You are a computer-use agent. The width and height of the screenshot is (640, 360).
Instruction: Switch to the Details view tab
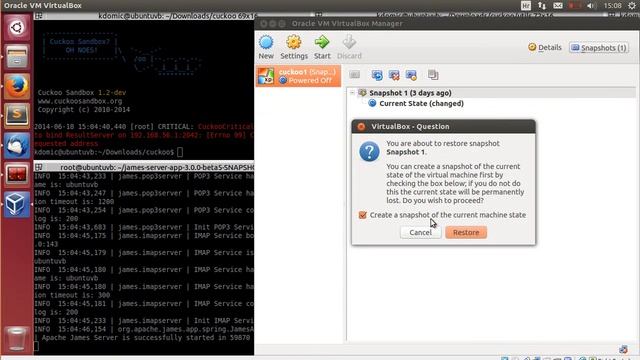(544, 47)
